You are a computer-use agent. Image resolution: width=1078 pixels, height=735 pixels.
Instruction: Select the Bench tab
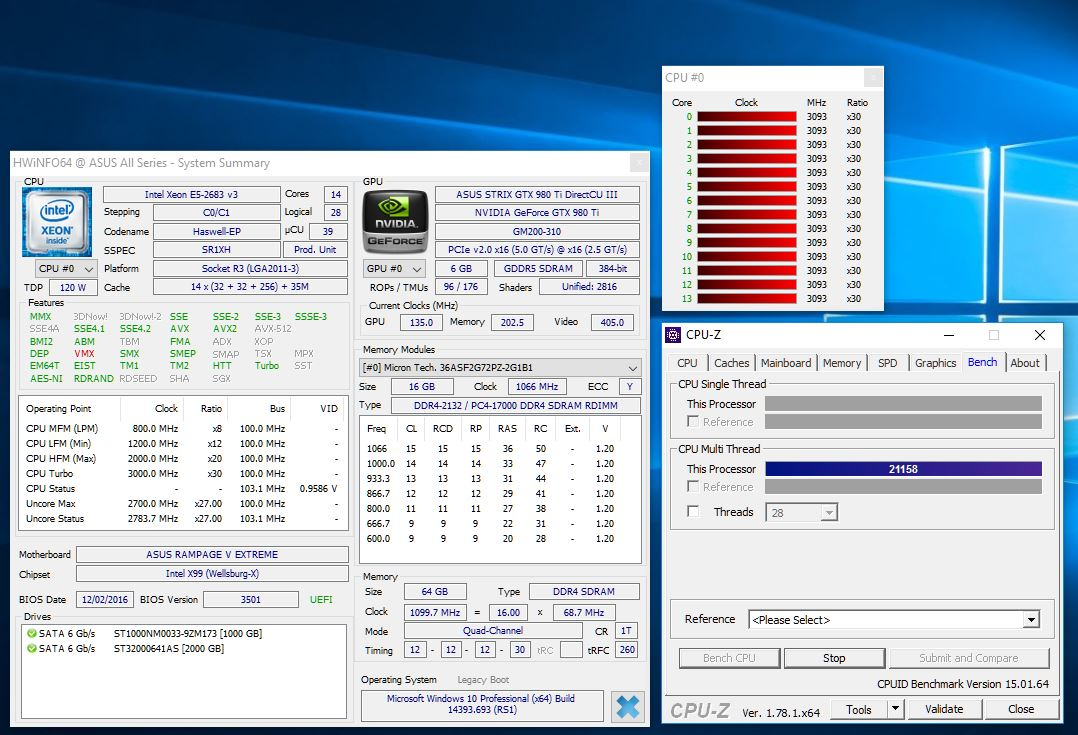pyautogui.click(x=982, y=362)
